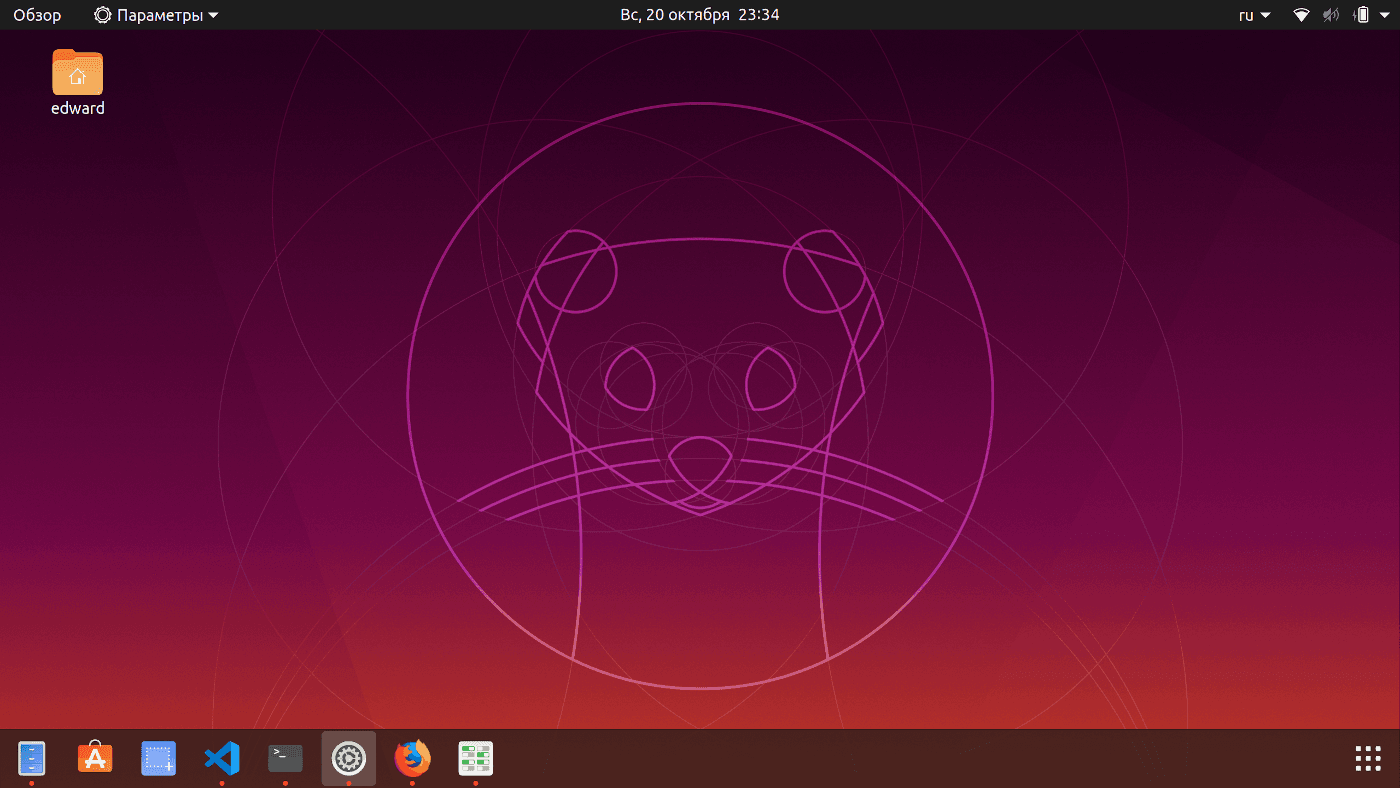Open the green spreadsheet app in the dock
Screen dimensions: 1400x788
(475, 759)
